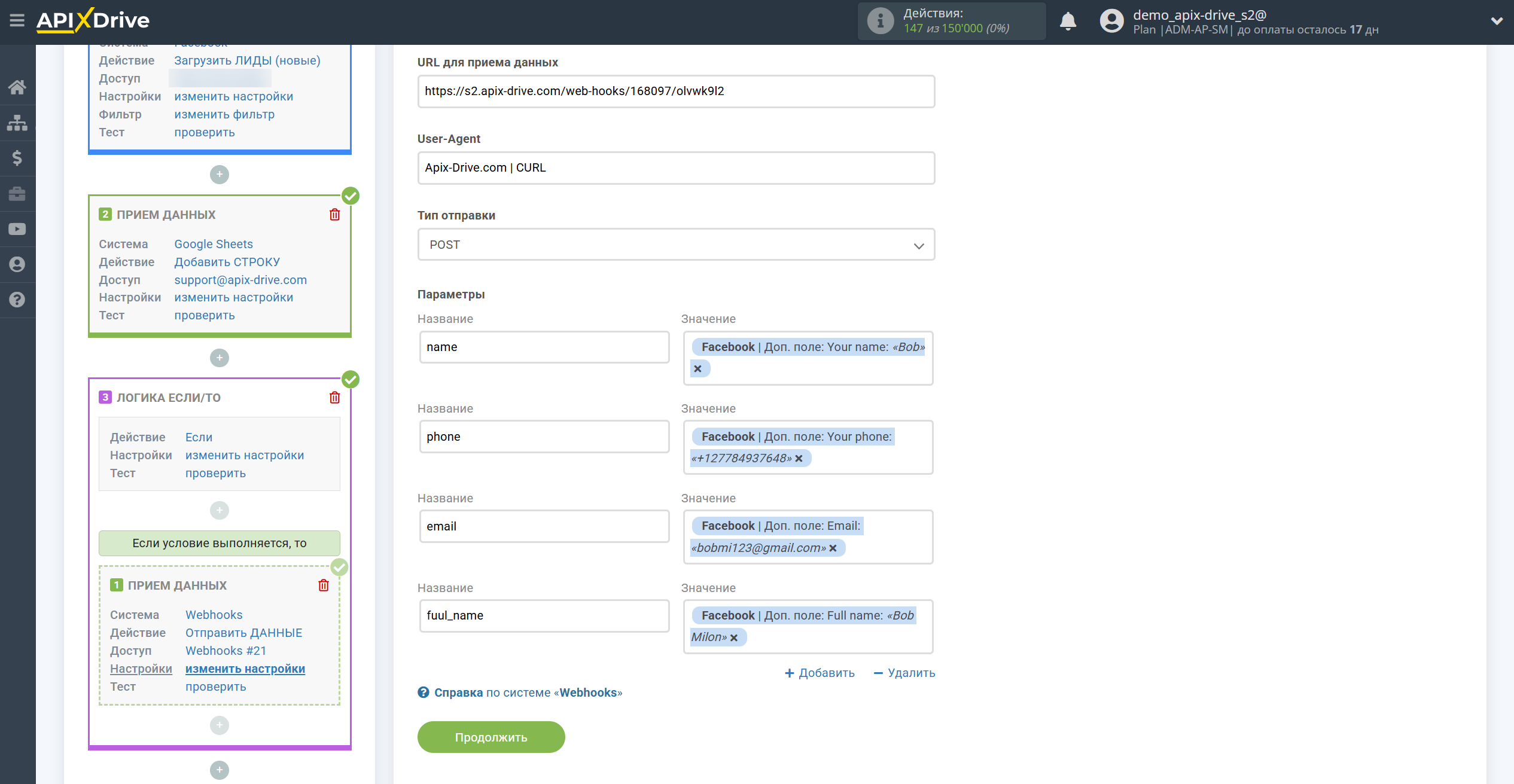Click the Если условие выполняется, то bar

click(x=220, y=543)
